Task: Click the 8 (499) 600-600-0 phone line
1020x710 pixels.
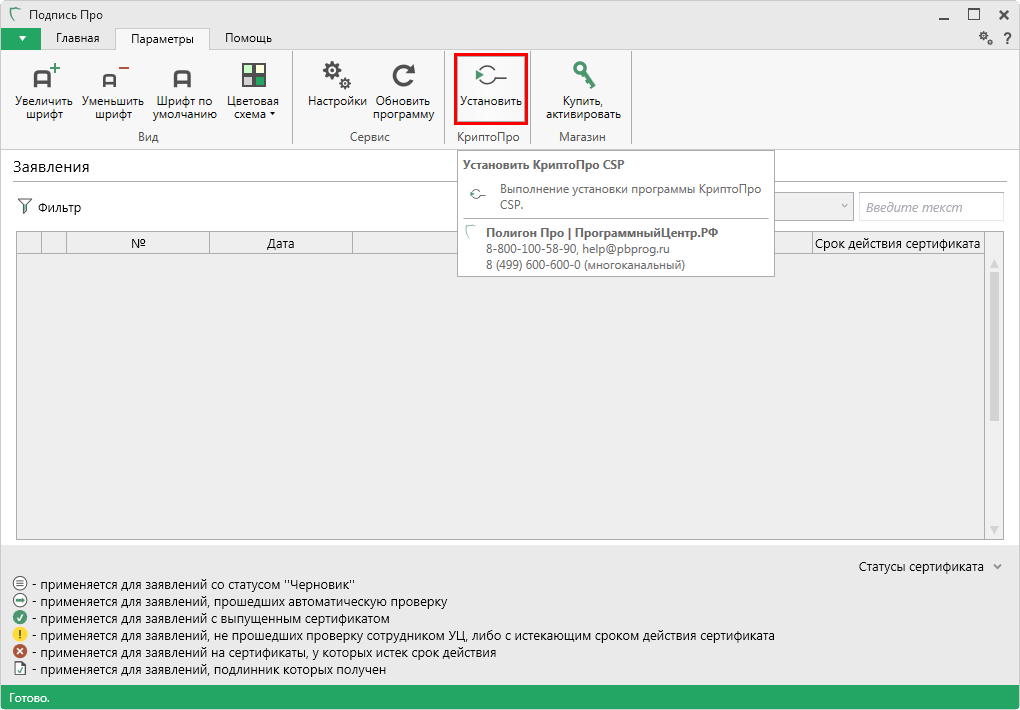Action: (x=585, y=265)
